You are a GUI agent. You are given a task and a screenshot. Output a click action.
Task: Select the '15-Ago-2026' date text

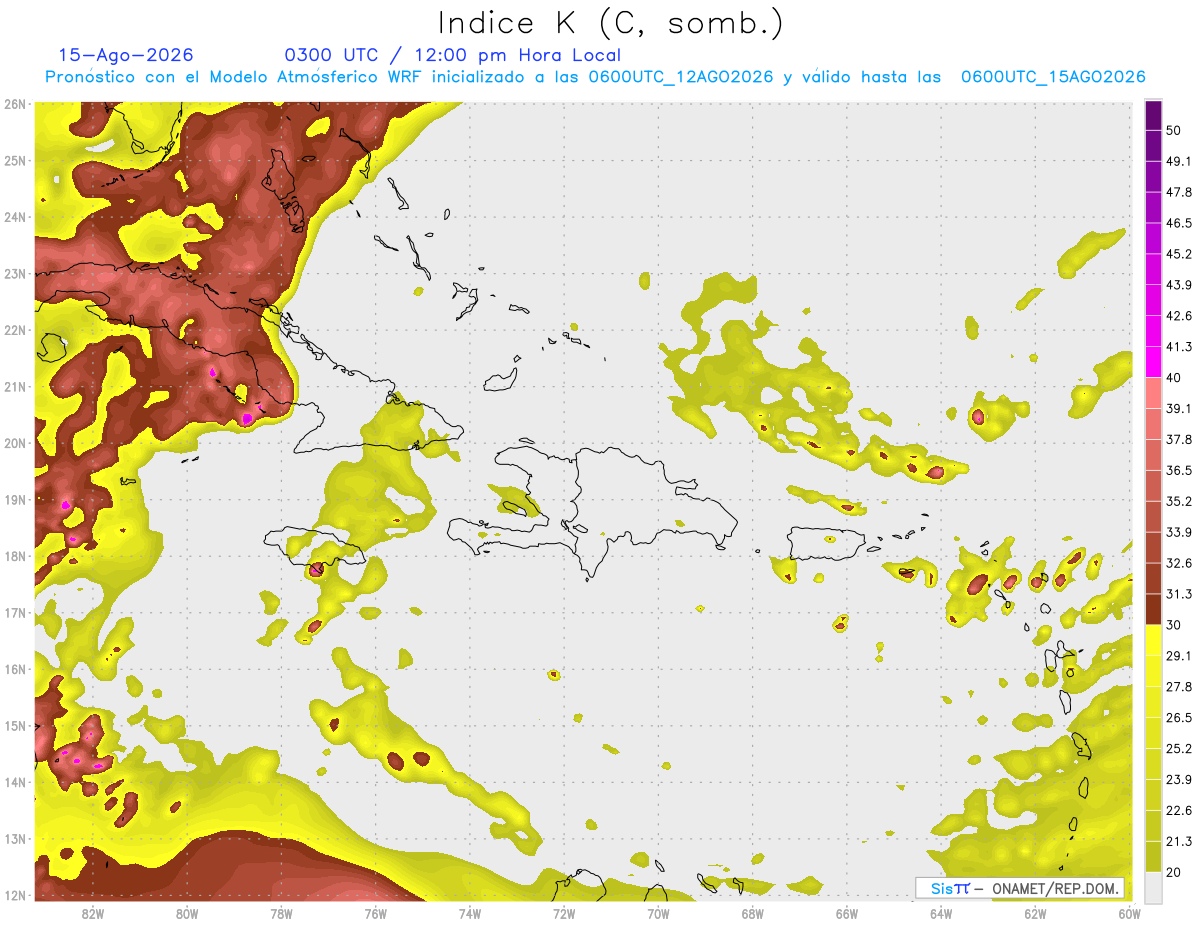(126, 55)
